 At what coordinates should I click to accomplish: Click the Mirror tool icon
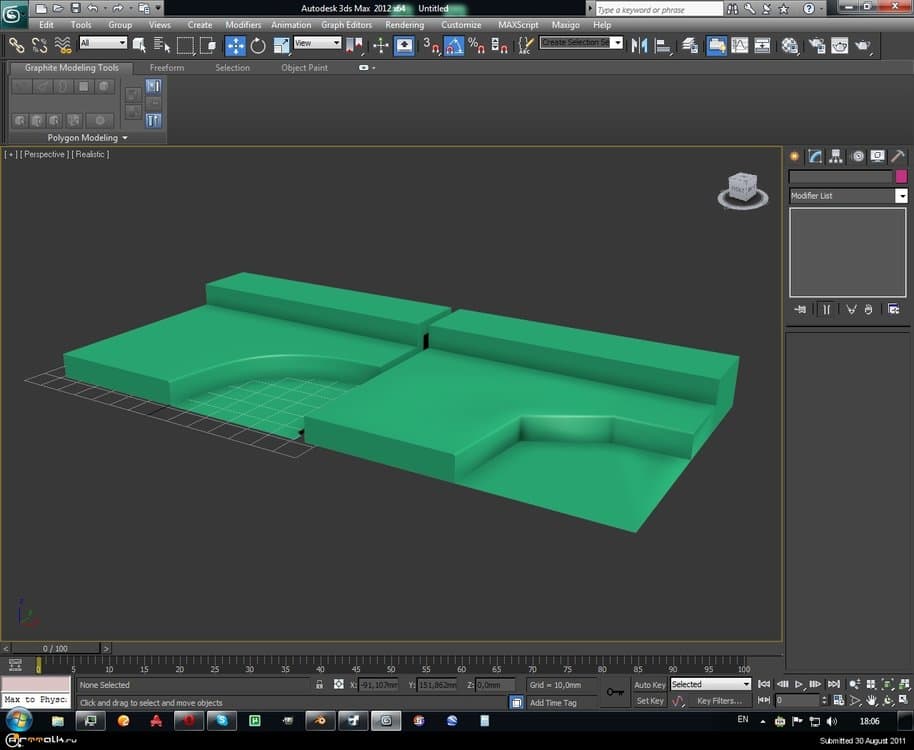click(x=639, y=45)
